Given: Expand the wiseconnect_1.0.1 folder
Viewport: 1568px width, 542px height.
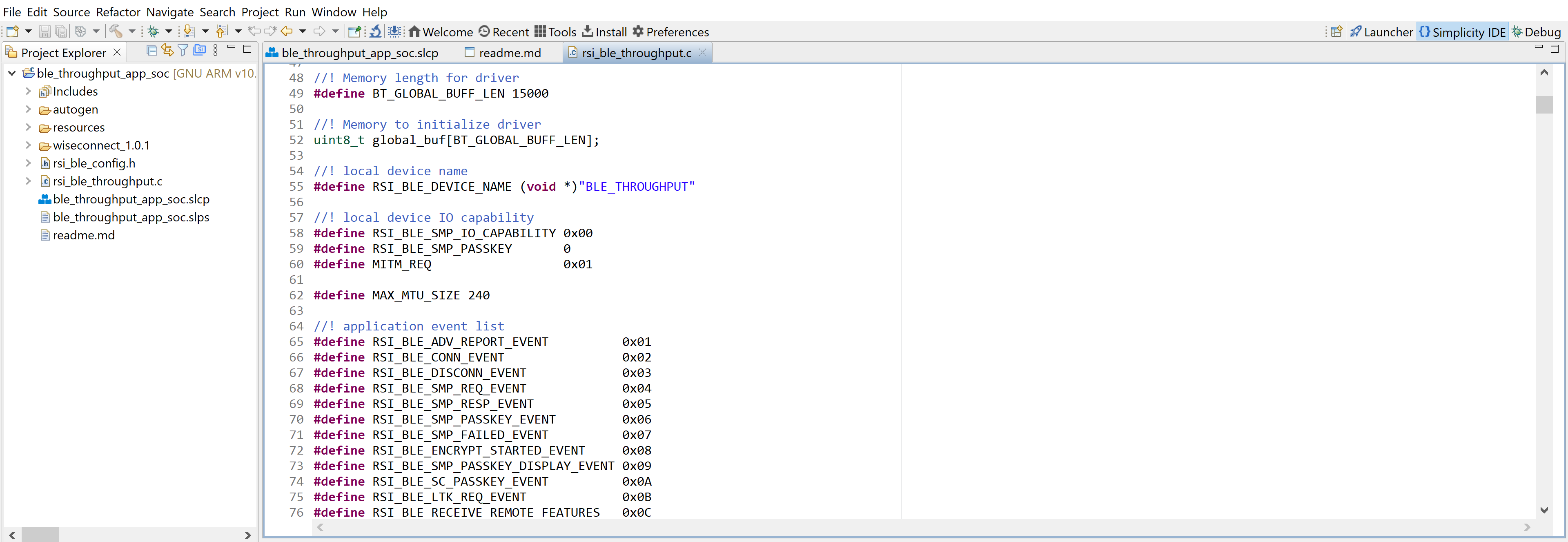Looking at the screenshot, I should point(28,145).
